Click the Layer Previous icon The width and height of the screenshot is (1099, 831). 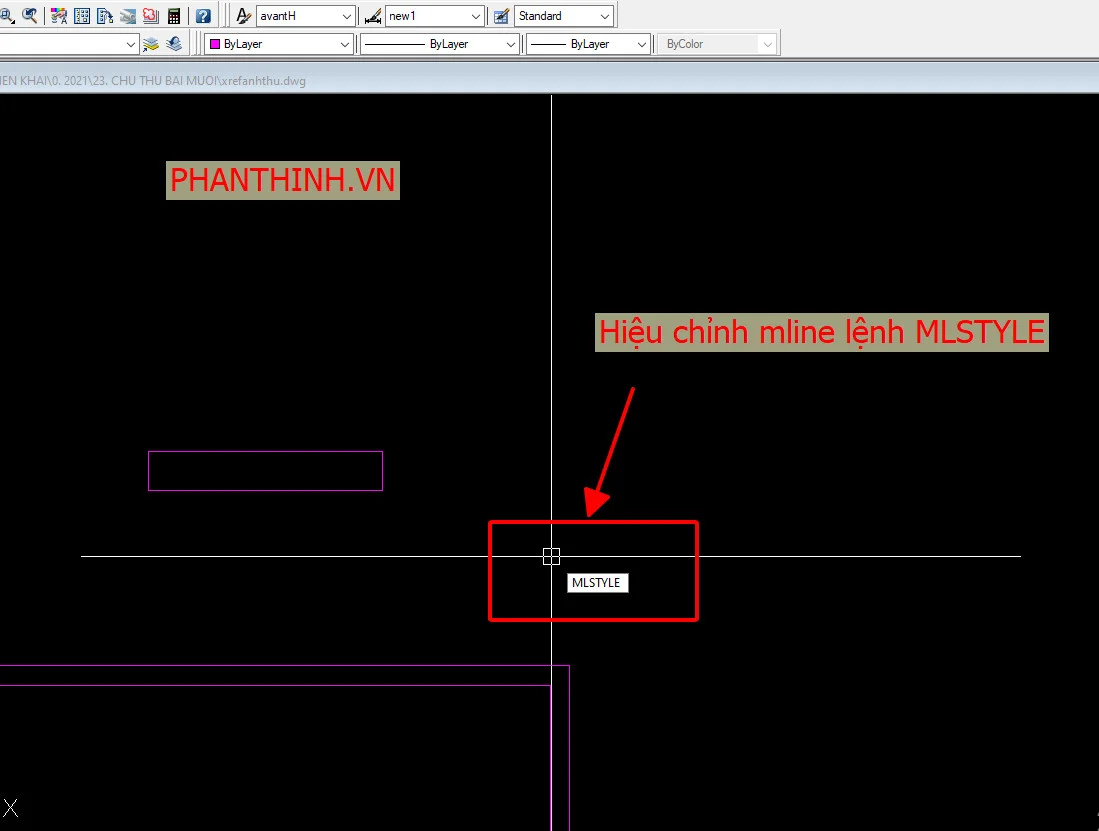click(174, 44)
